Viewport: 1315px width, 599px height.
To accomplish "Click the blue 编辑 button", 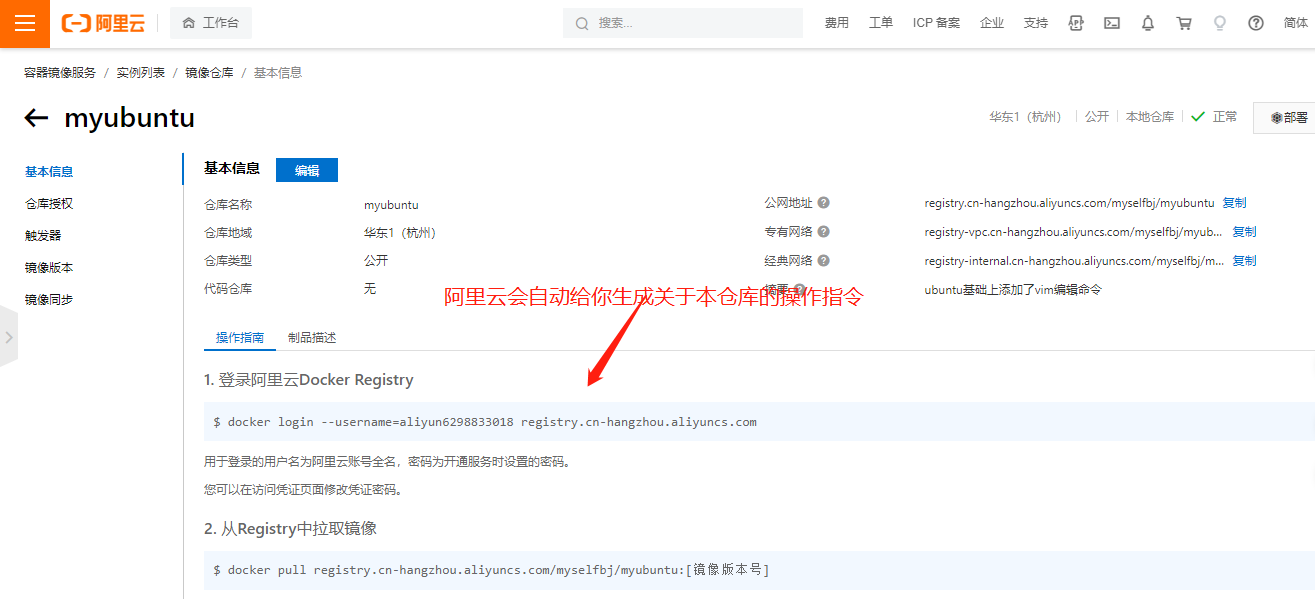I will (307, 170).
